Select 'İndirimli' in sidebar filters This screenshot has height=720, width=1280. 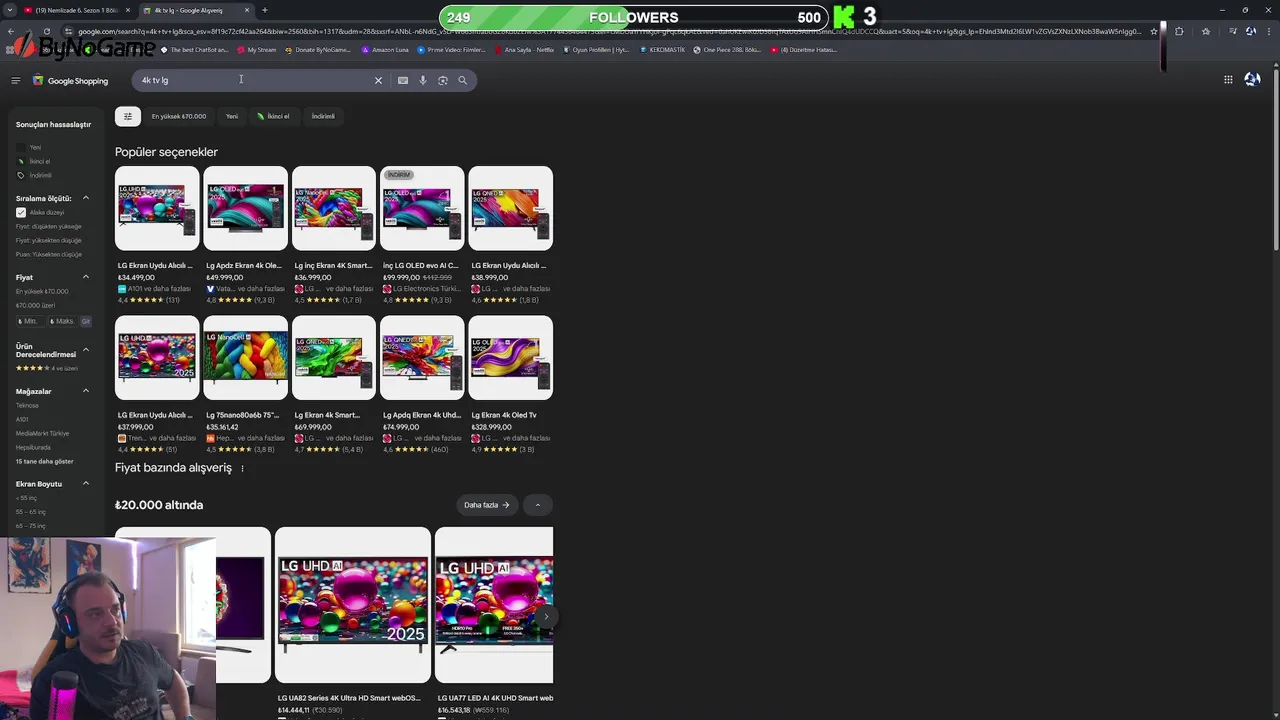tap(34, 175)
